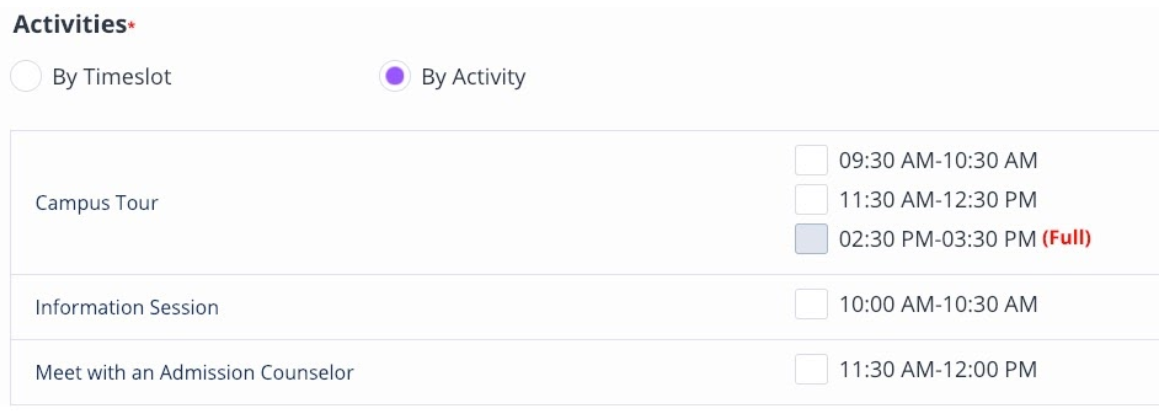This screenshot has width=1171, height=417.
Task: Select the By Activity radio button circle
Action: [395, 77]
